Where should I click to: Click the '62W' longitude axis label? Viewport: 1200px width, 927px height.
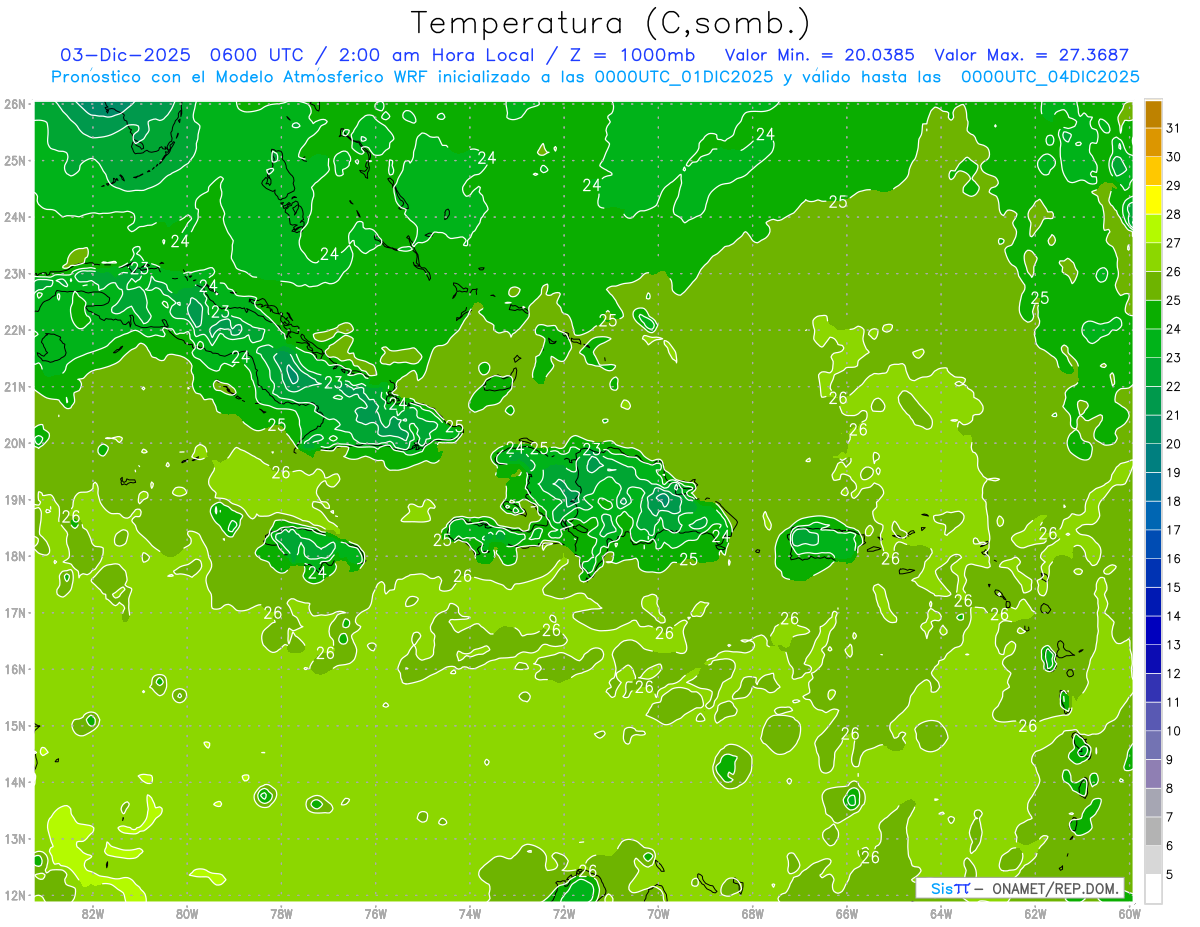coord(1035,913)
